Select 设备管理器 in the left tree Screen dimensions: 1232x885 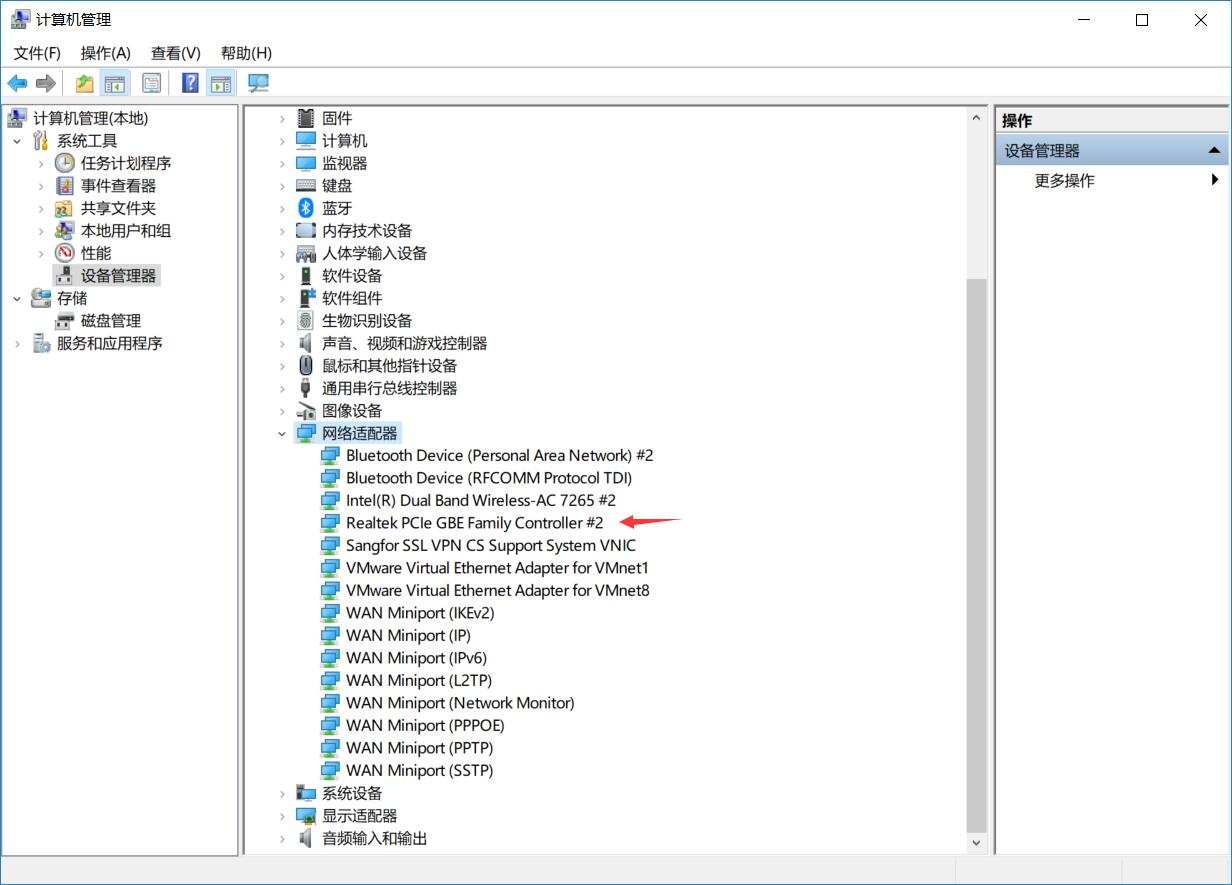119,276
